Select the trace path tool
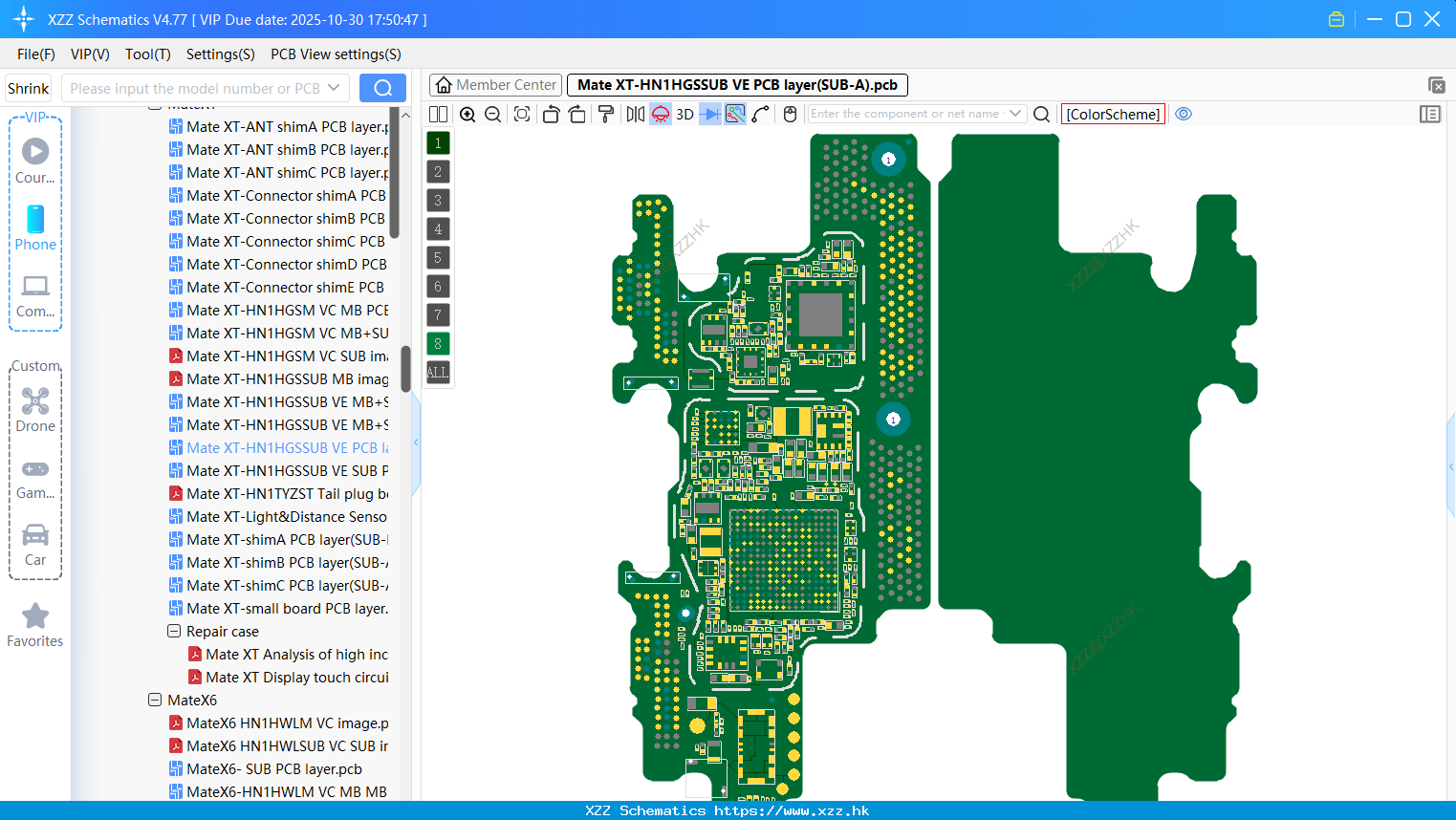The image size is (1456, 820). coord(761,114)
